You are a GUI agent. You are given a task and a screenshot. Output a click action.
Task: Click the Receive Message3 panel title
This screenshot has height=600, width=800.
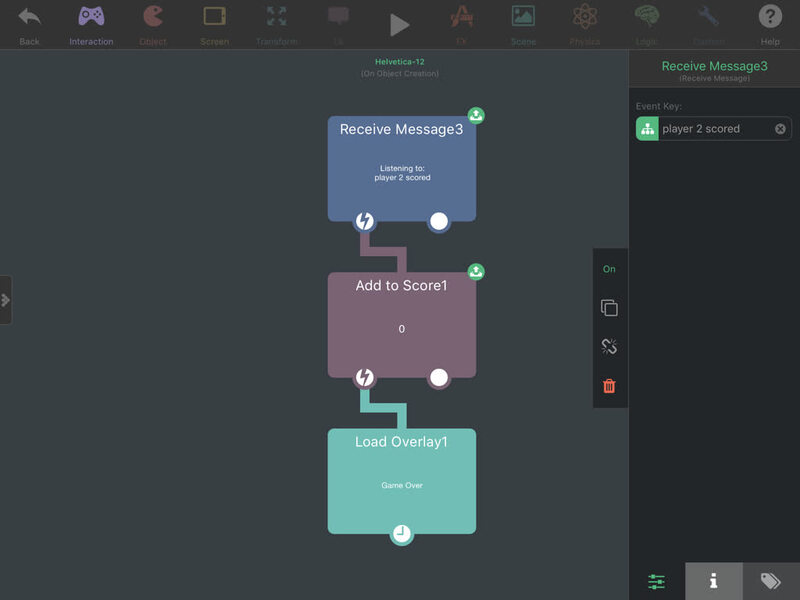click(714, 66)
